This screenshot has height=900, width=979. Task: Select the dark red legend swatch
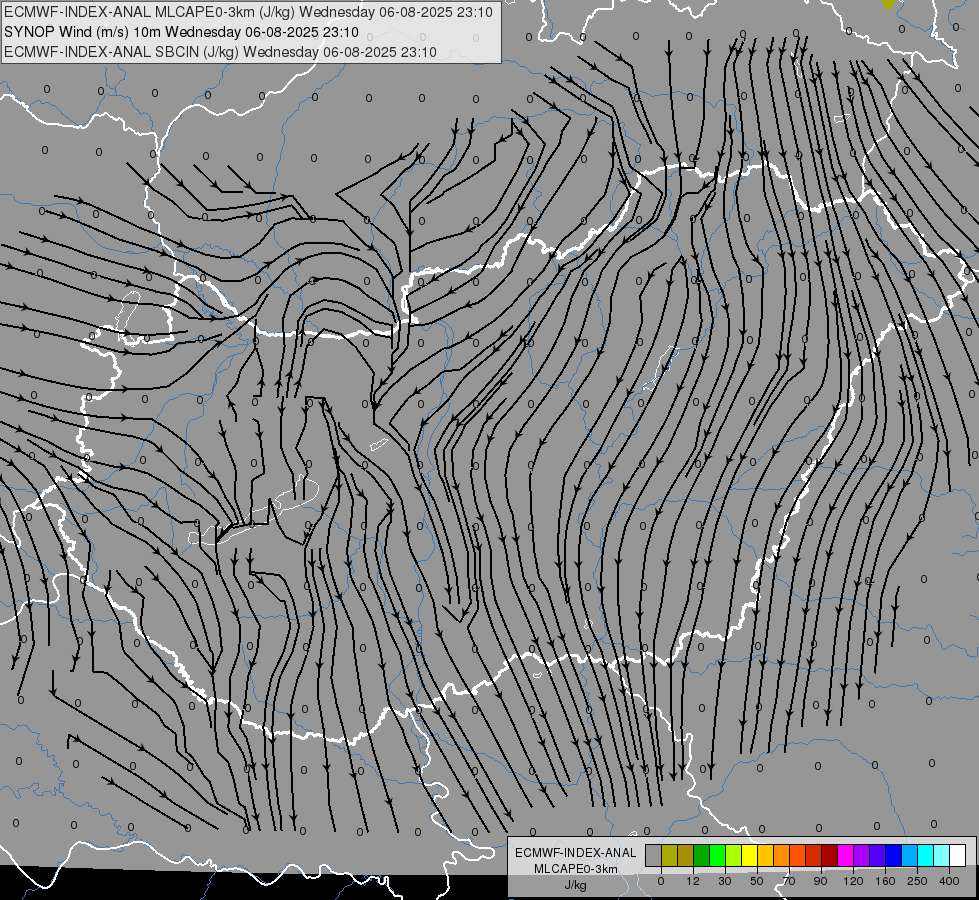pyautogui.click(x=830, y=855)
